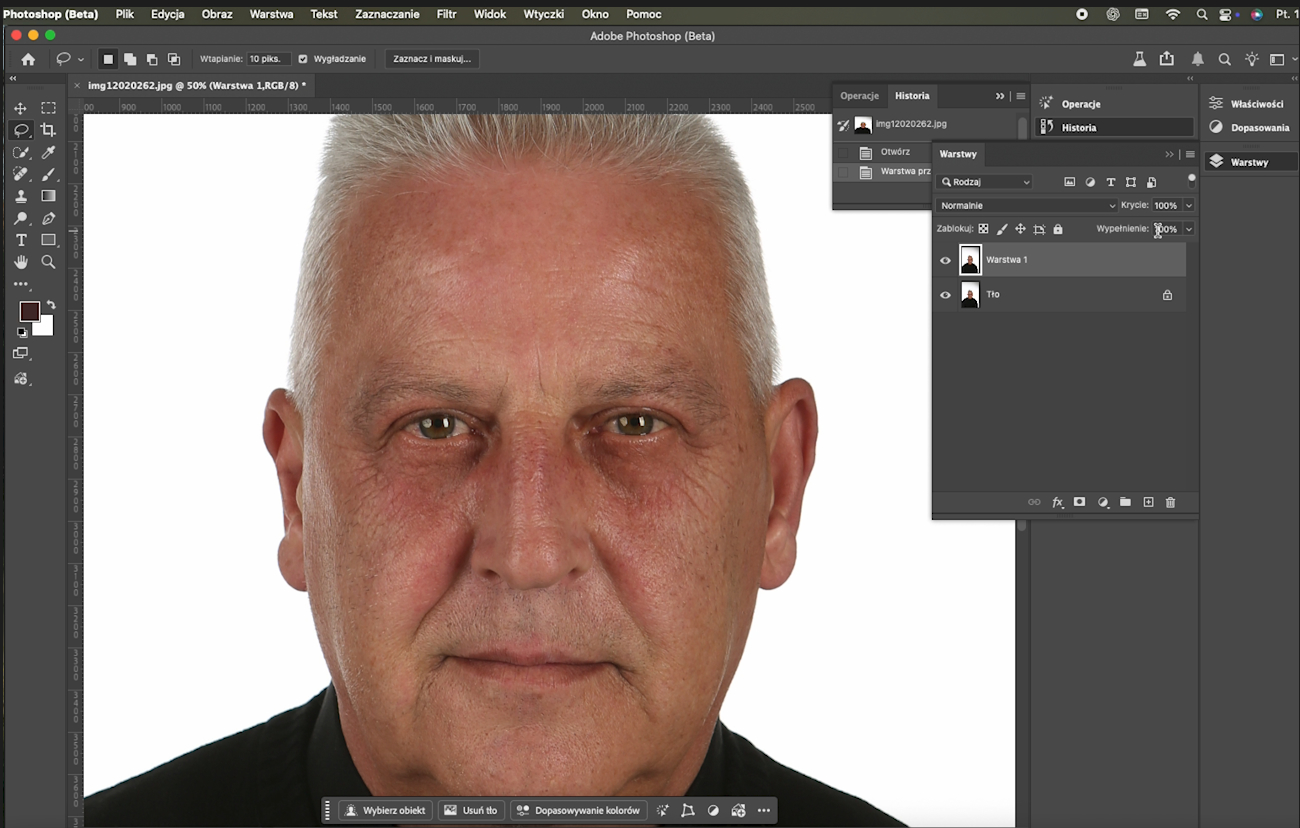Hide the Warstwa 1 layer
1300x828 pixels.
(x=945, y=260)
